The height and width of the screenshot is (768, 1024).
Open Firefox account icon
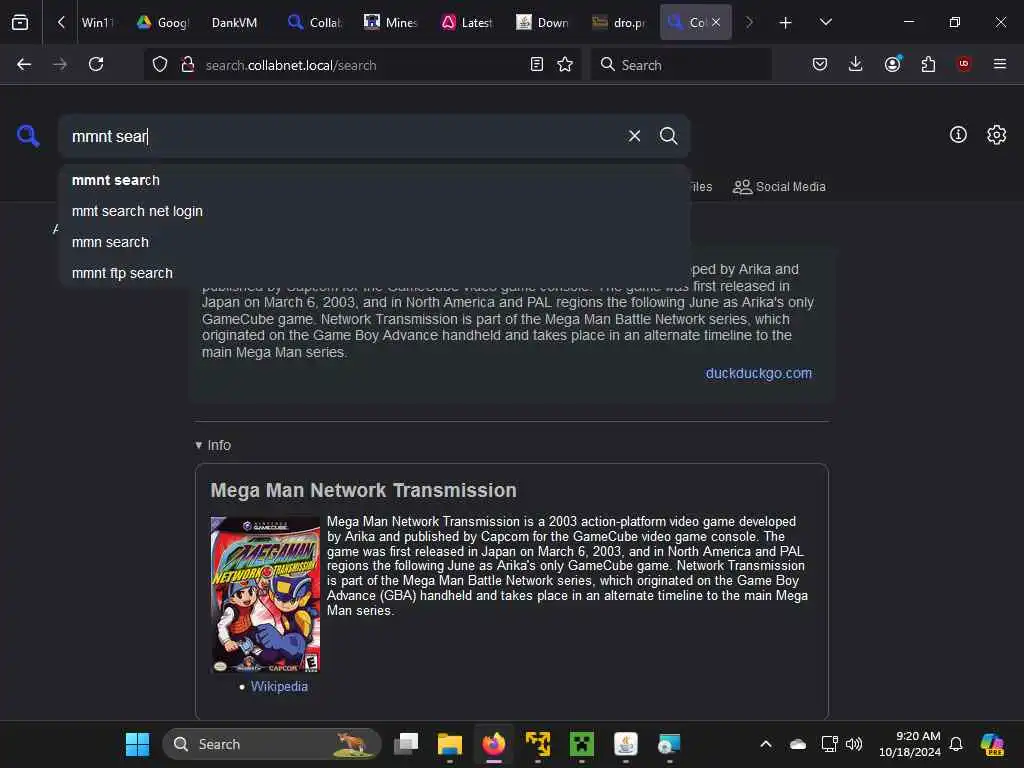[x=892, y=64]
